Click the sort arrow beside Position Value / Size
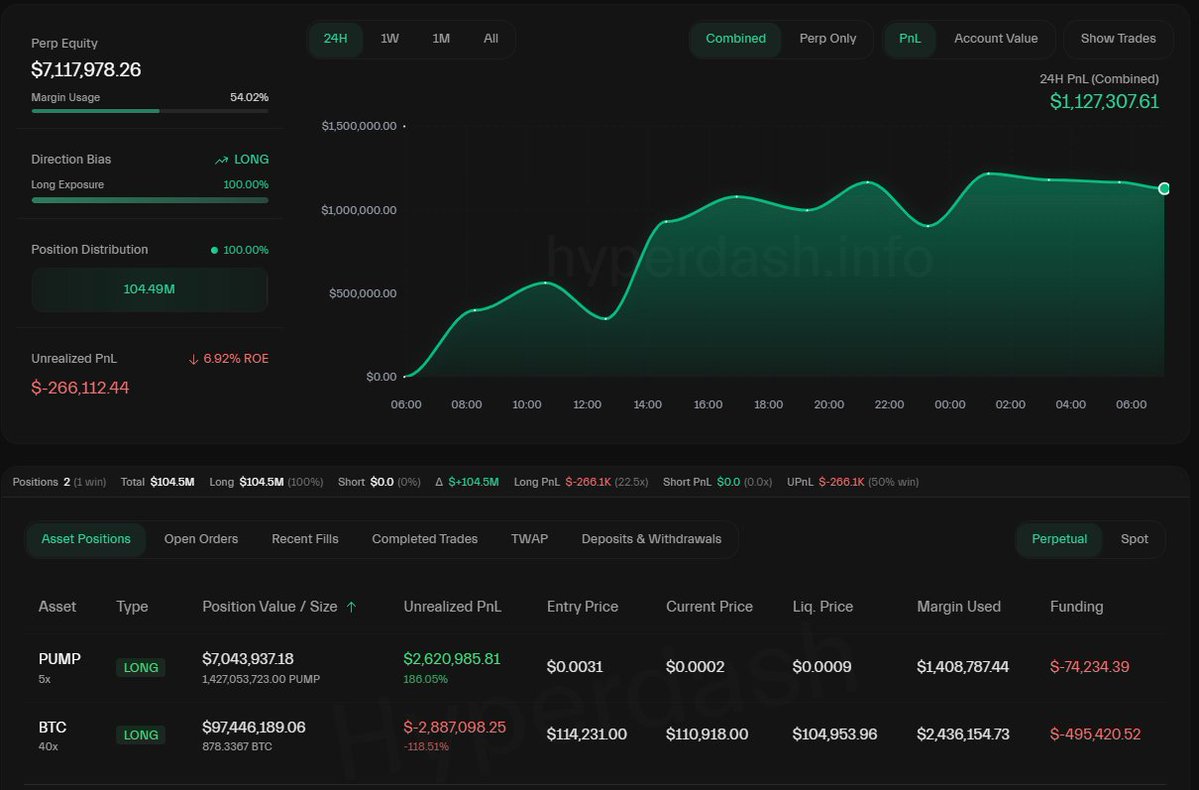This screenshot has height=790, width=1199. pyautogui.click(x=352, y=607)
